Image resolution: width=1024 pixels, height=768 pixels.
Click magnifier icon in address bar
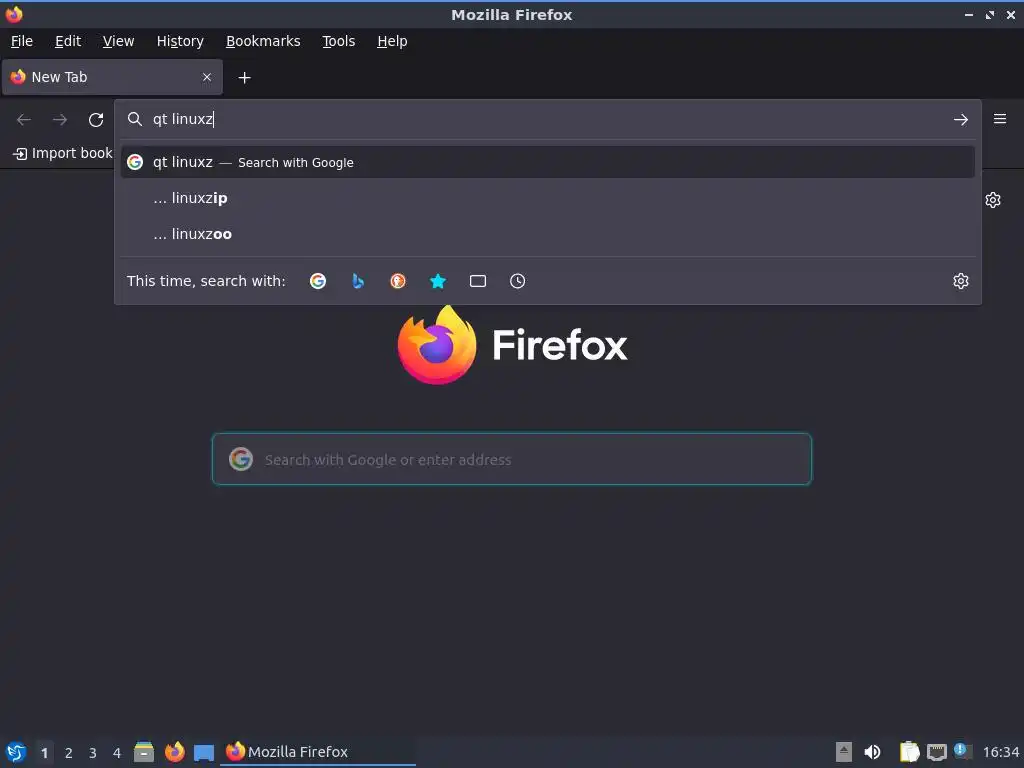tap(135, 119)
